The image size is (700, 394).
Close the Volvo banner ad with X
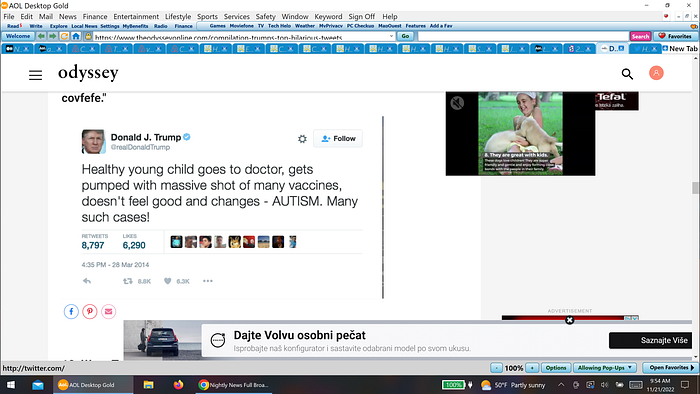pos(569,320)
